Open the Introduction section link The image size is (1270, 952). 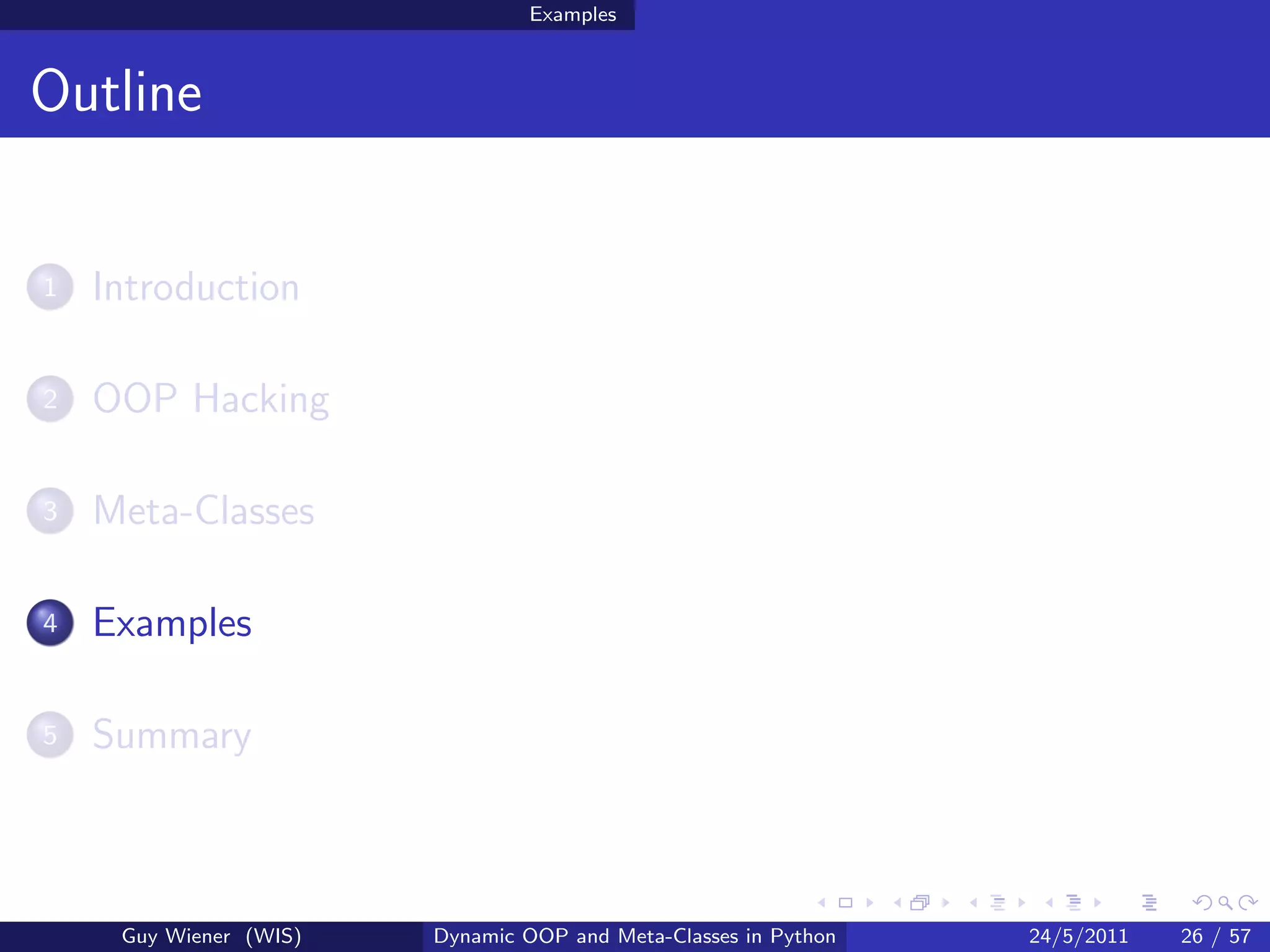click(x=196, y=287)
